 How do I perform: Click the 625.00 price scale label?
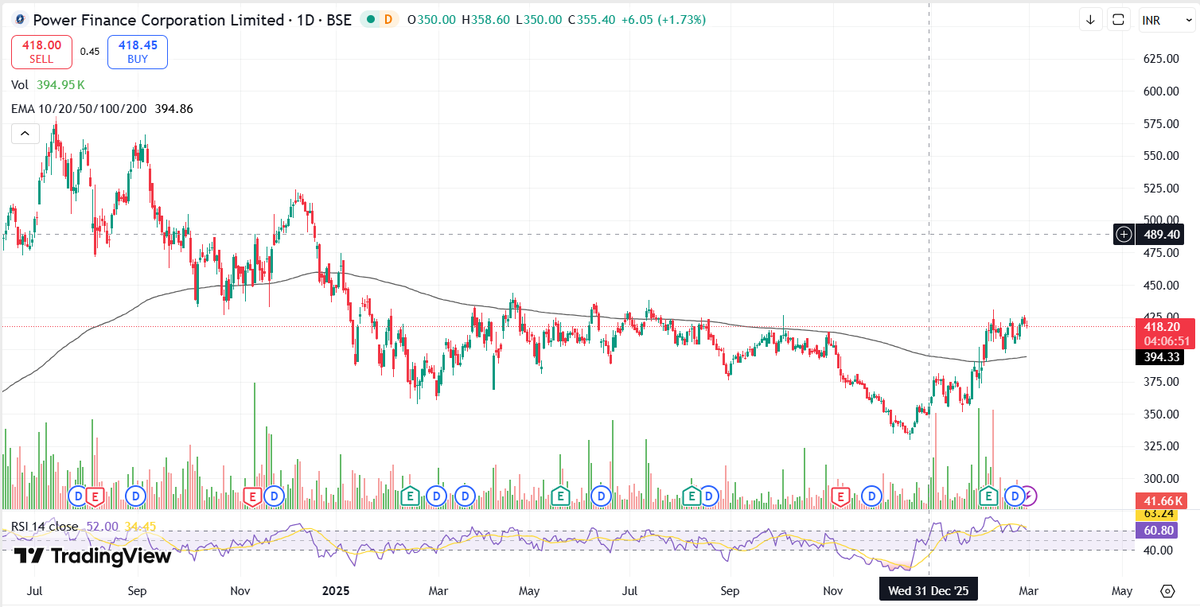[x=1159, y=60]
